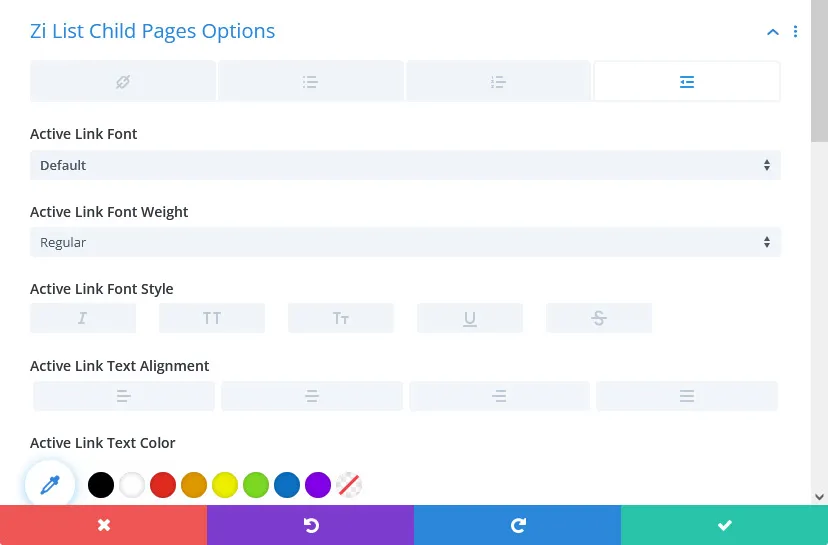Select the unordered list tab icon
The height and width of the screenshot is (545, 828).
pyautogui.click(x=310, y=82)
